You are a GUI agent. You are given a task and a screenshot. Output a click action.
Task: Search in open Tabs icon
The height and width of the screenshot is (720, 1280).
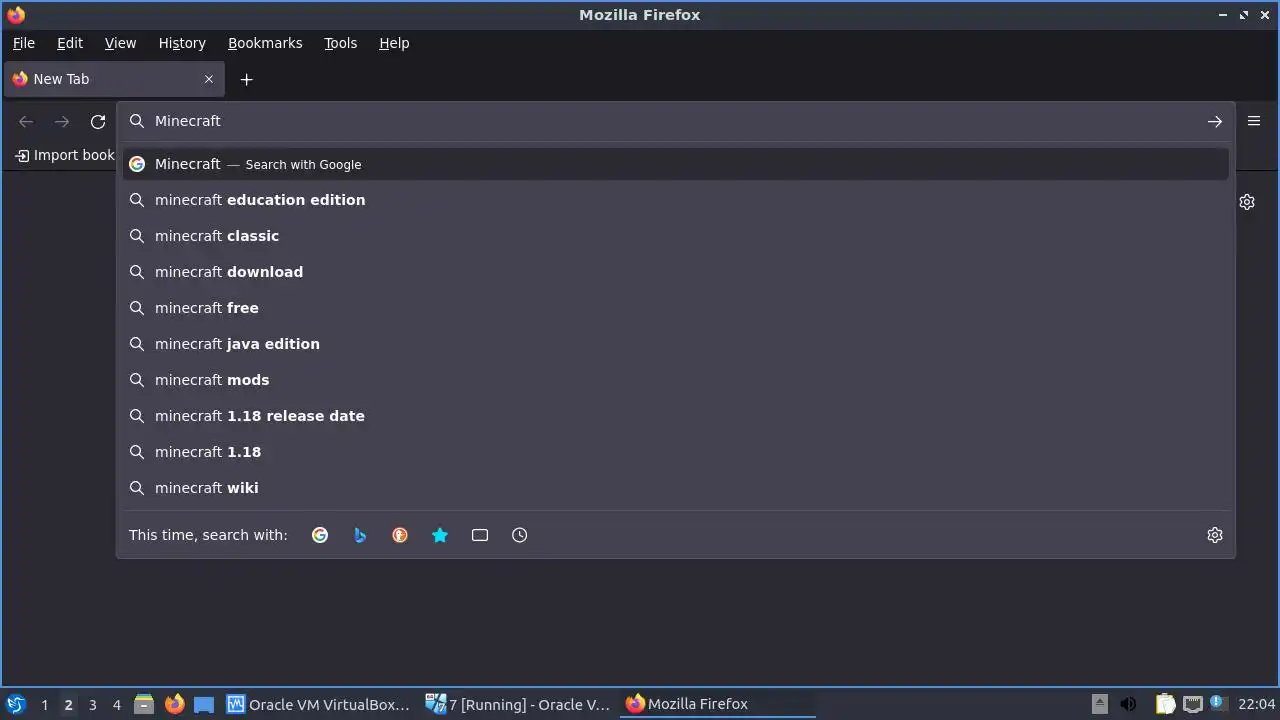pyautogui.click(x=480, y=535)
